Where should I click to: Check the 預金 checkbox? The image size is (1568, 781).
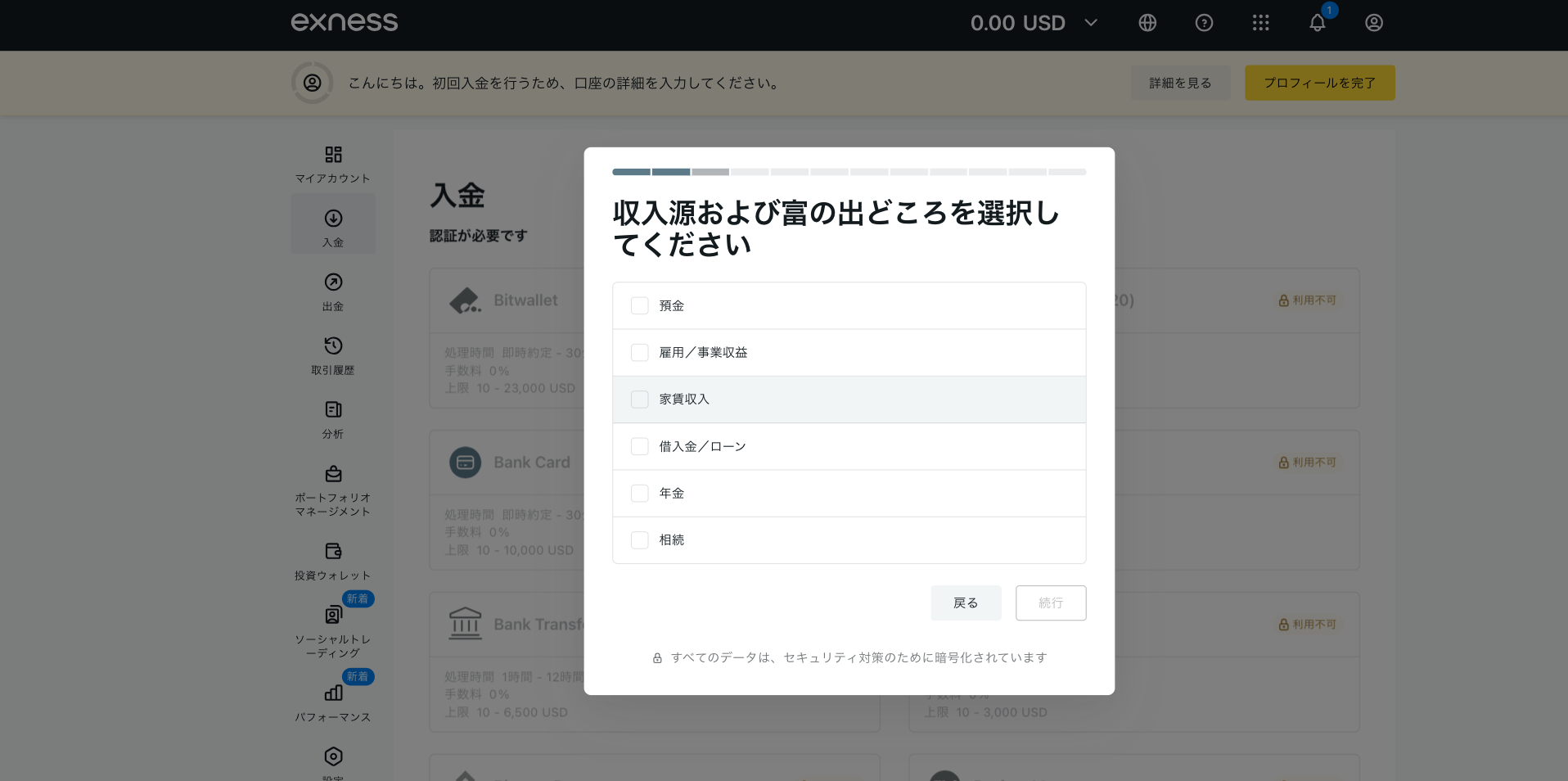click(640, 306)
